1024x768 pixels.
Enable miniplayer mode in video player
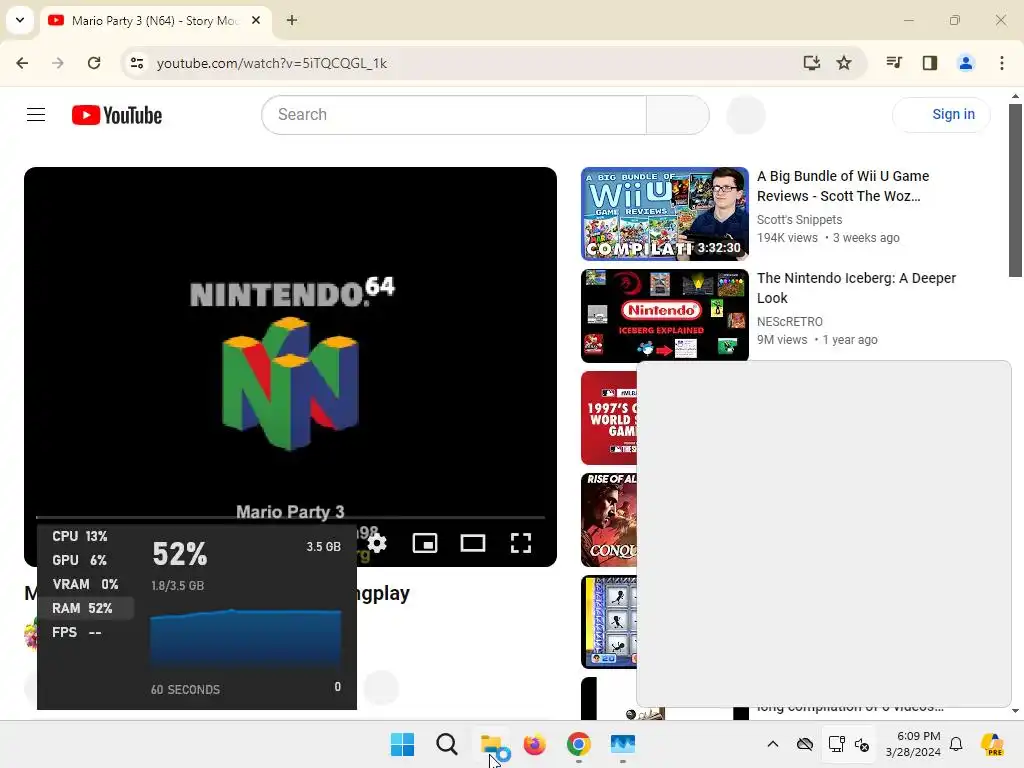tap(424, 543)
